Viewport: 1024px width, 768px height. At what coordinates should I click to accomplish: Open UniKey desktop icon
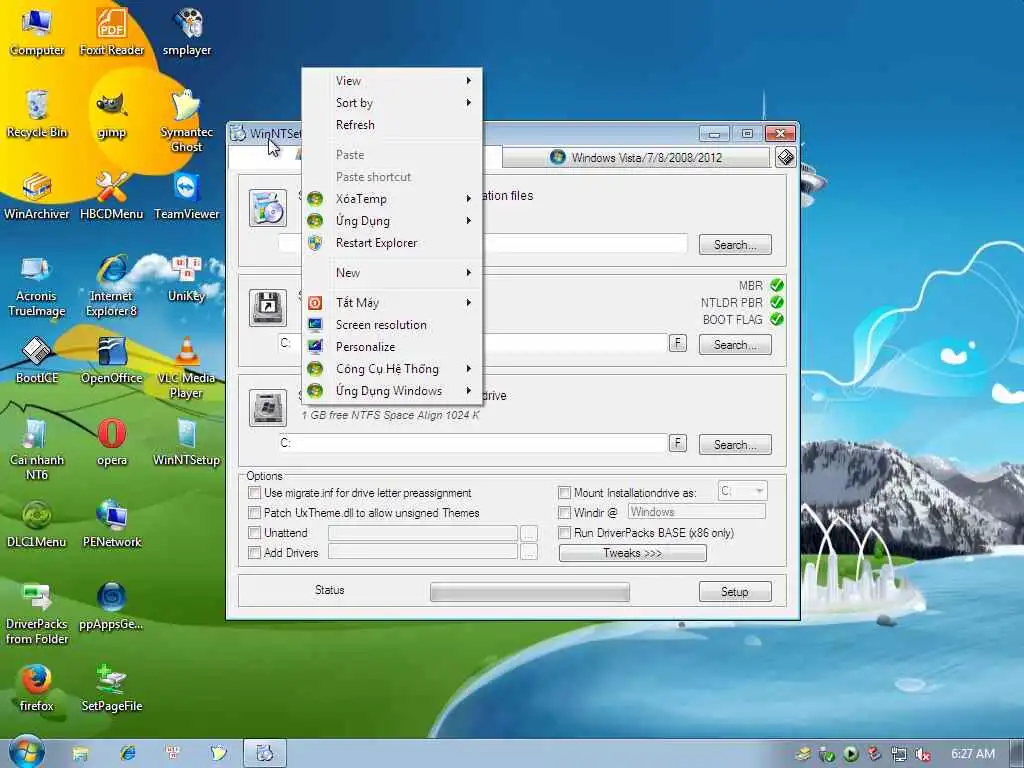[187, 278]
